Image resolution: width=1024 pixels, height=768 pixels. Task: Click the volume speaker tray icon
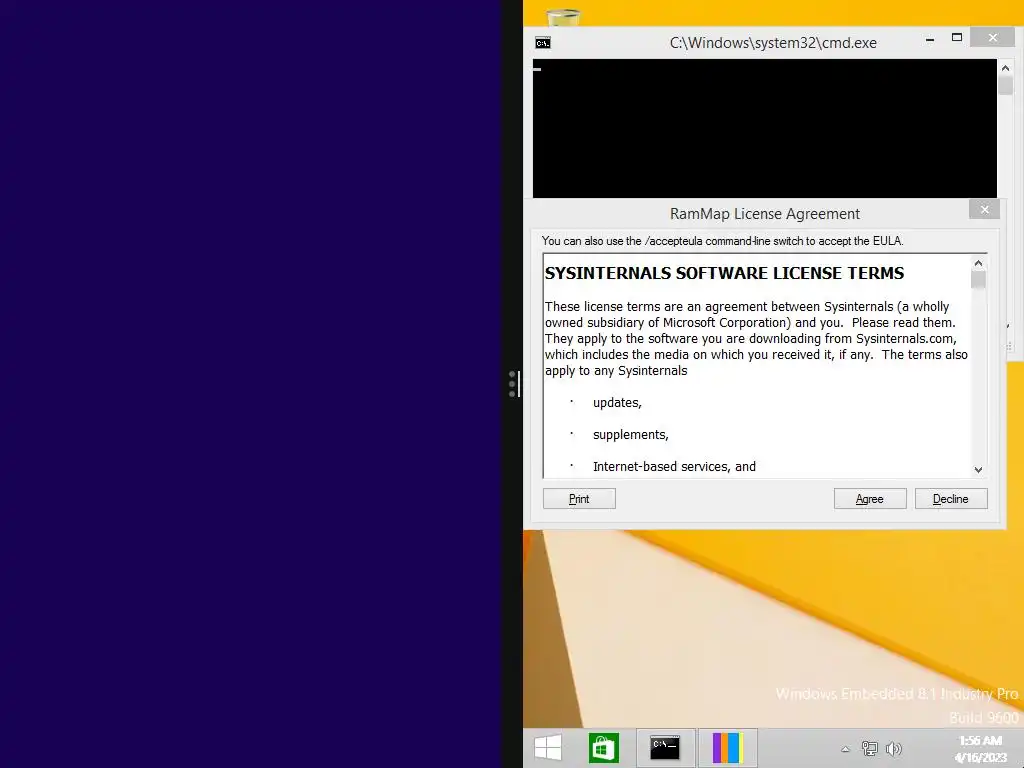[x=893, y=748]
